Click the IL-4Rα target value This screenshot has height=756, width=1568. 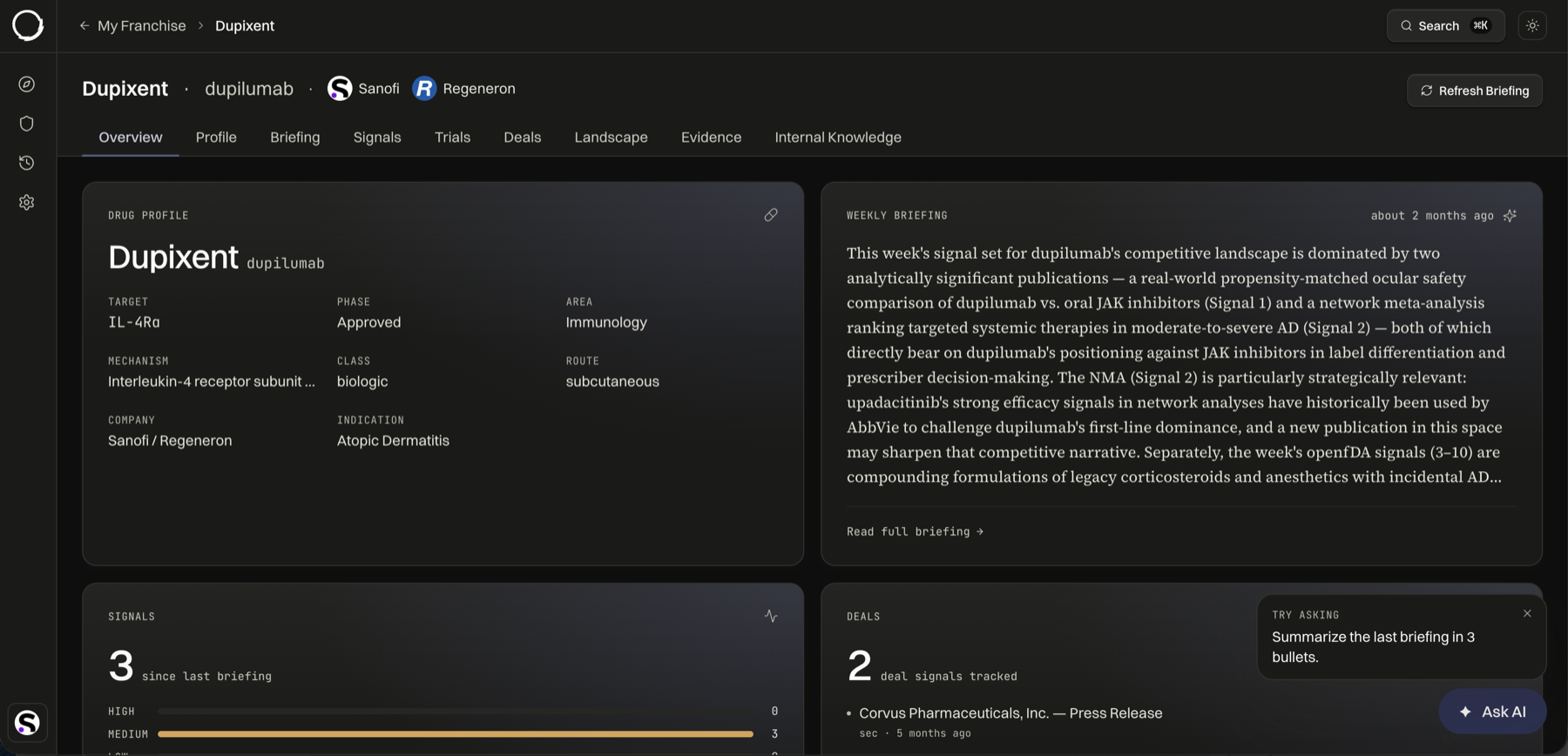point(134,322)
